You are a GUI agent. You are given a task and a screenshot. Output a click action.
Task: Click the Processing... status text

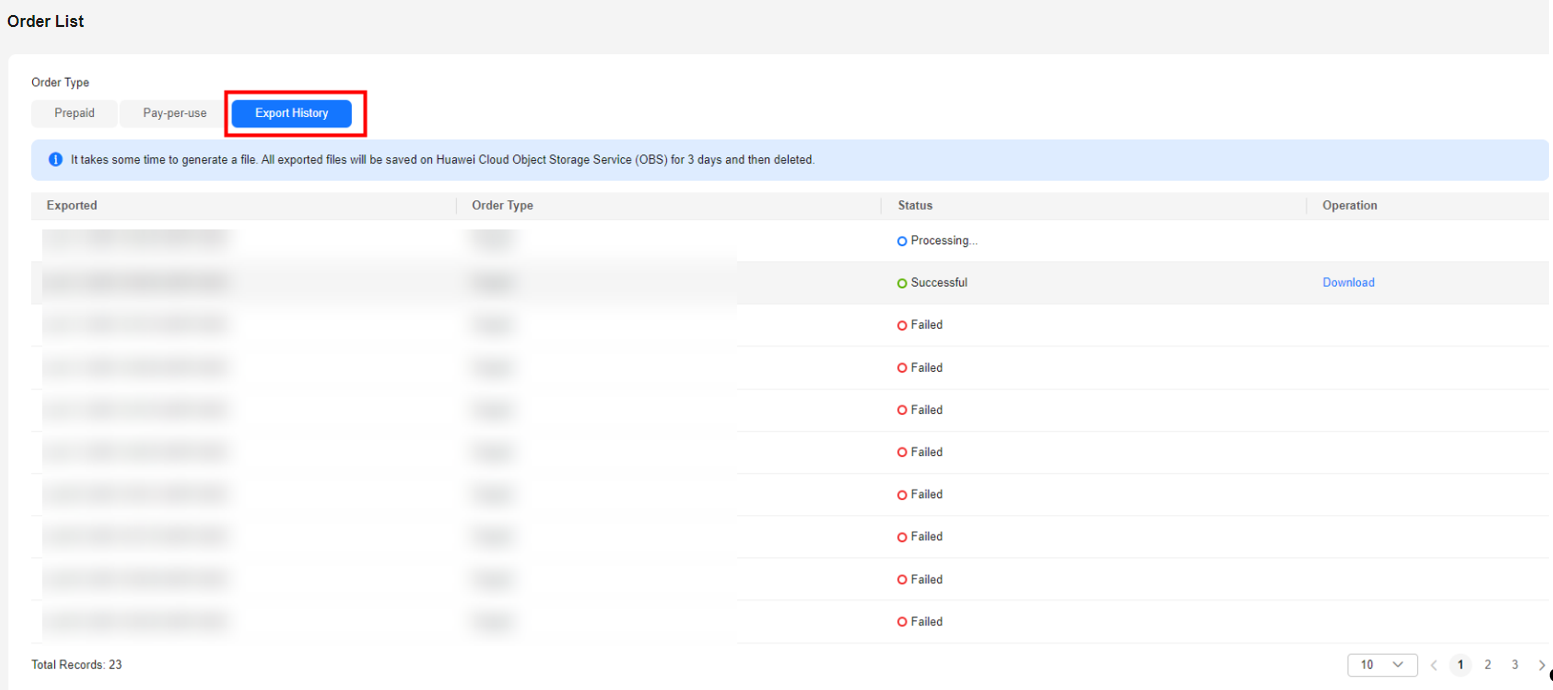[x=944, y=241]
